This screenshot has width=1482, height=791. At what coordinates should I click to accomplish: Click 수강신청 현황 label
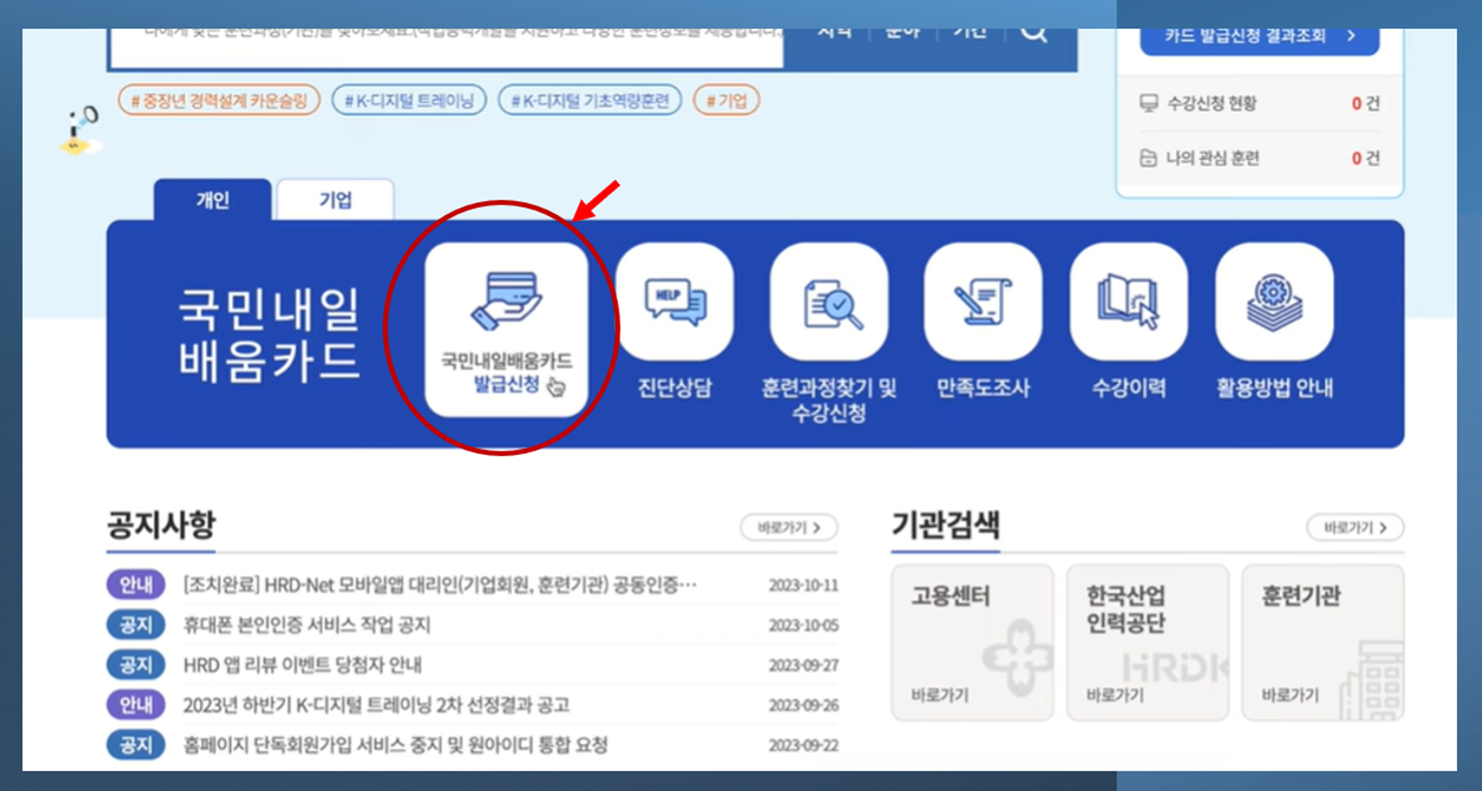click(x=1211, y=104)
